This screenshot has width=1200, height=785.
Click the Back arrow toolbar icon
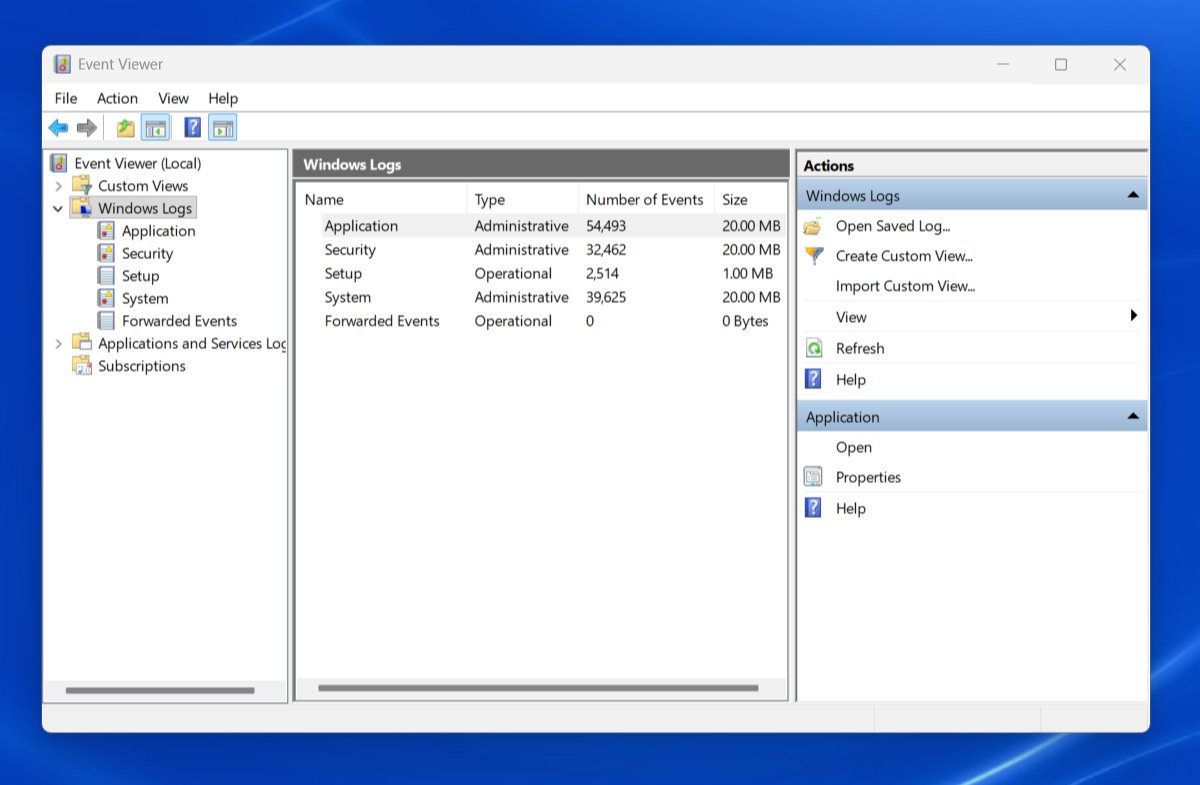click(59, 128)
